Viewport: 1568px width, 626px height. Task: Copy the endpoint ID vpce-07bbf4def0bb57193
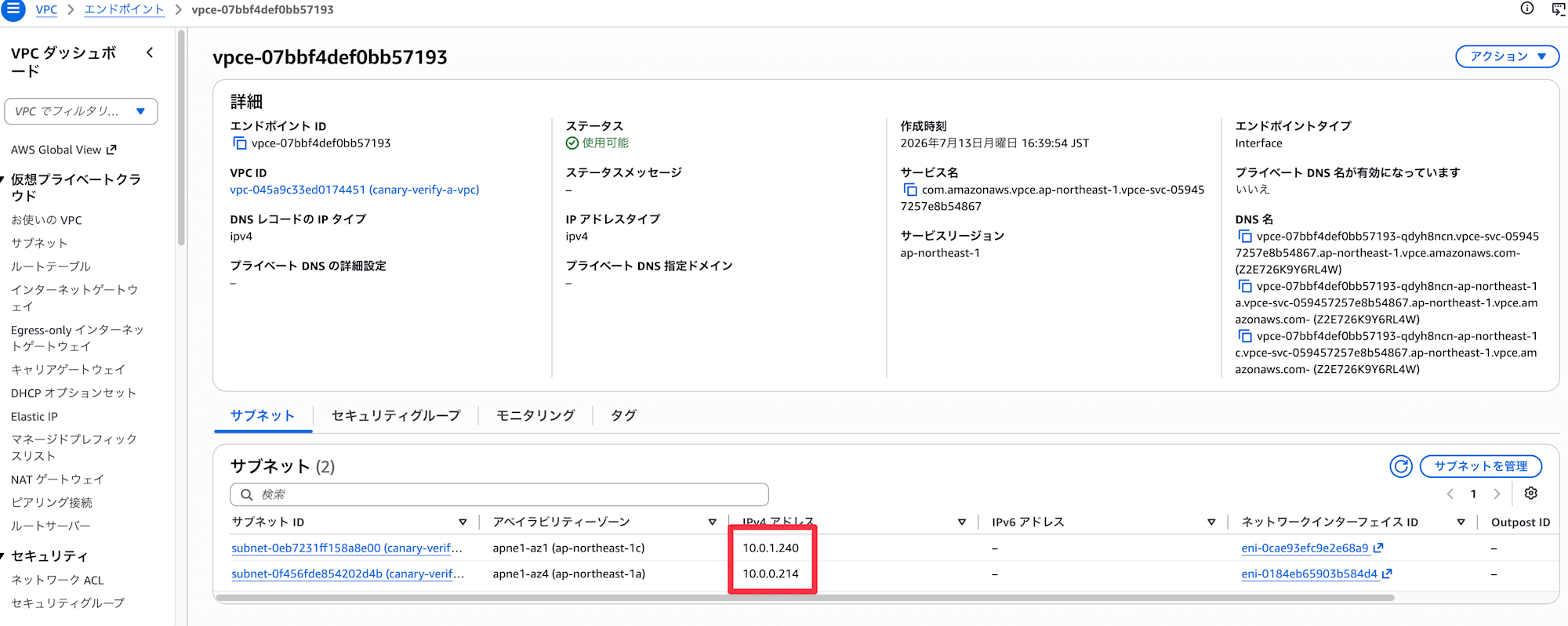pyautogui.click(x=239, y=143)
